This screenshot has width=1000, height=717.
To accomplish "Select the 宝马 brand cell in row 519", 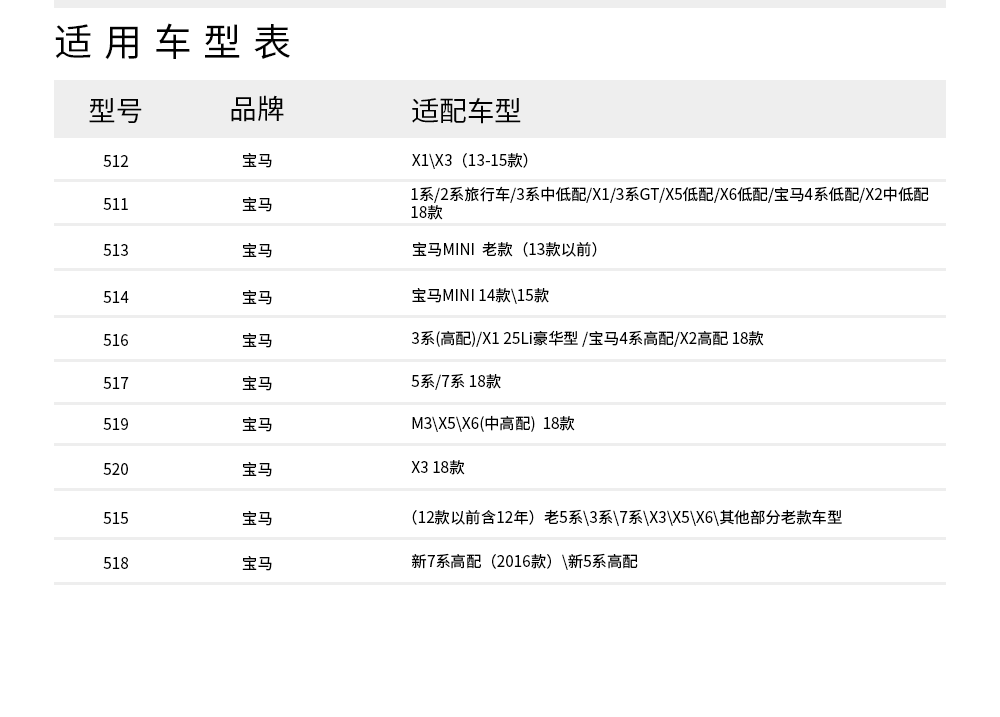I will [x=257, y=425].
